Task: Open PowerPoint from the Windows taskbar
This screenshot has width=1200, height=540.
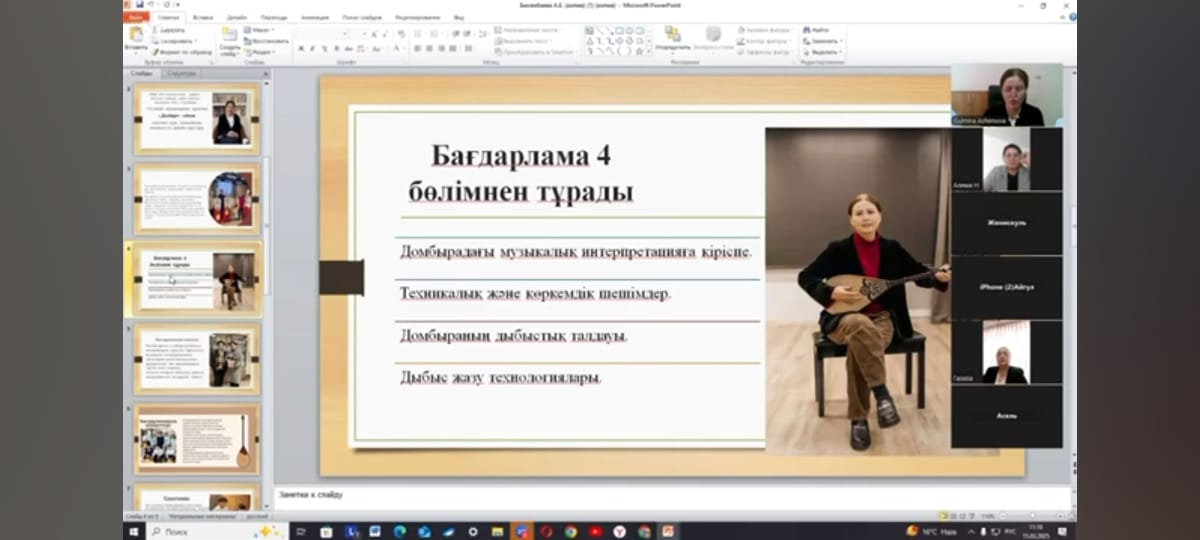Action: point(667,531)
